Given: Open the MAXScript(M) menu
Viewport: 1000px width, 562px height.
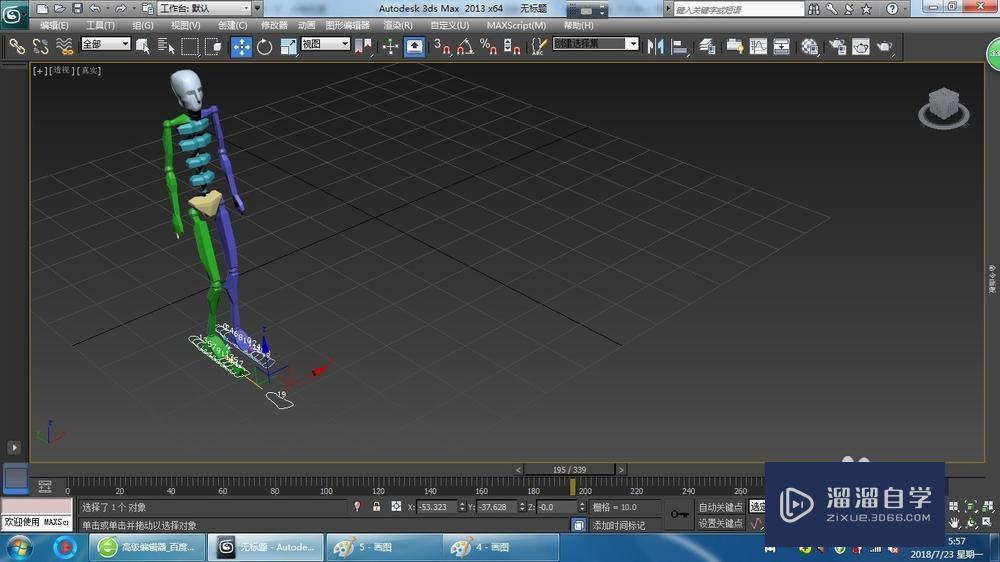Looking at the screenshot, I should click(x=516, y=26).
